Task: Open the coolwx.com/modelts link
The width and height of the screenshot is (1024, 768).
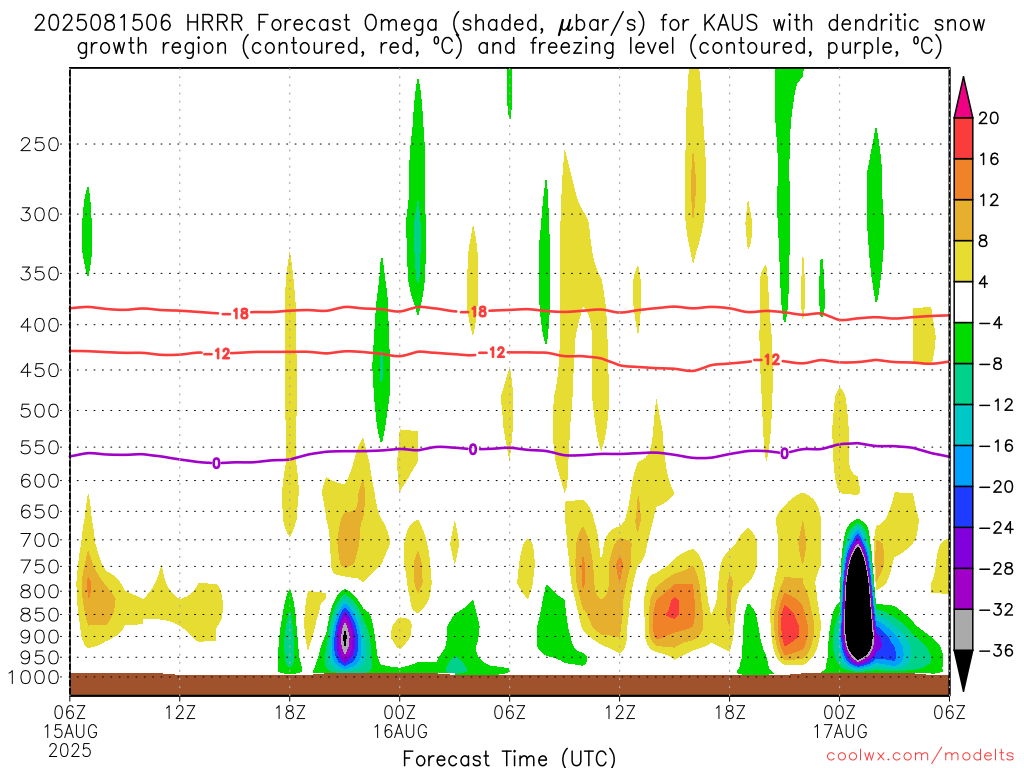Action: tap(920, 756)
